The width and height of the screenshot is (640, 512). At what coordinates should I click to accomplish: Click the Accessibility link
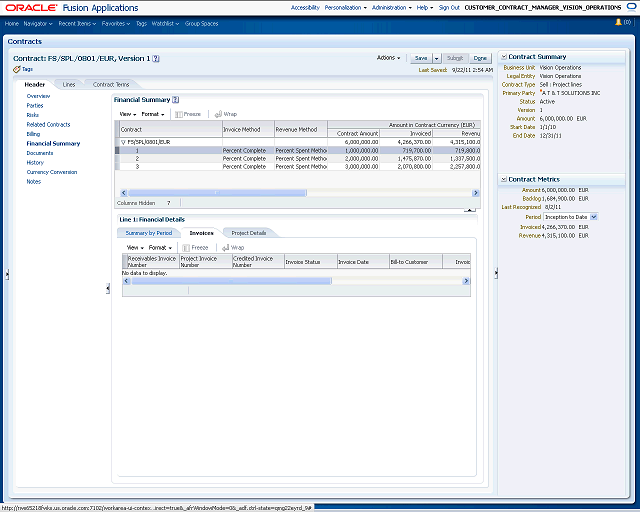coord(305,8)
